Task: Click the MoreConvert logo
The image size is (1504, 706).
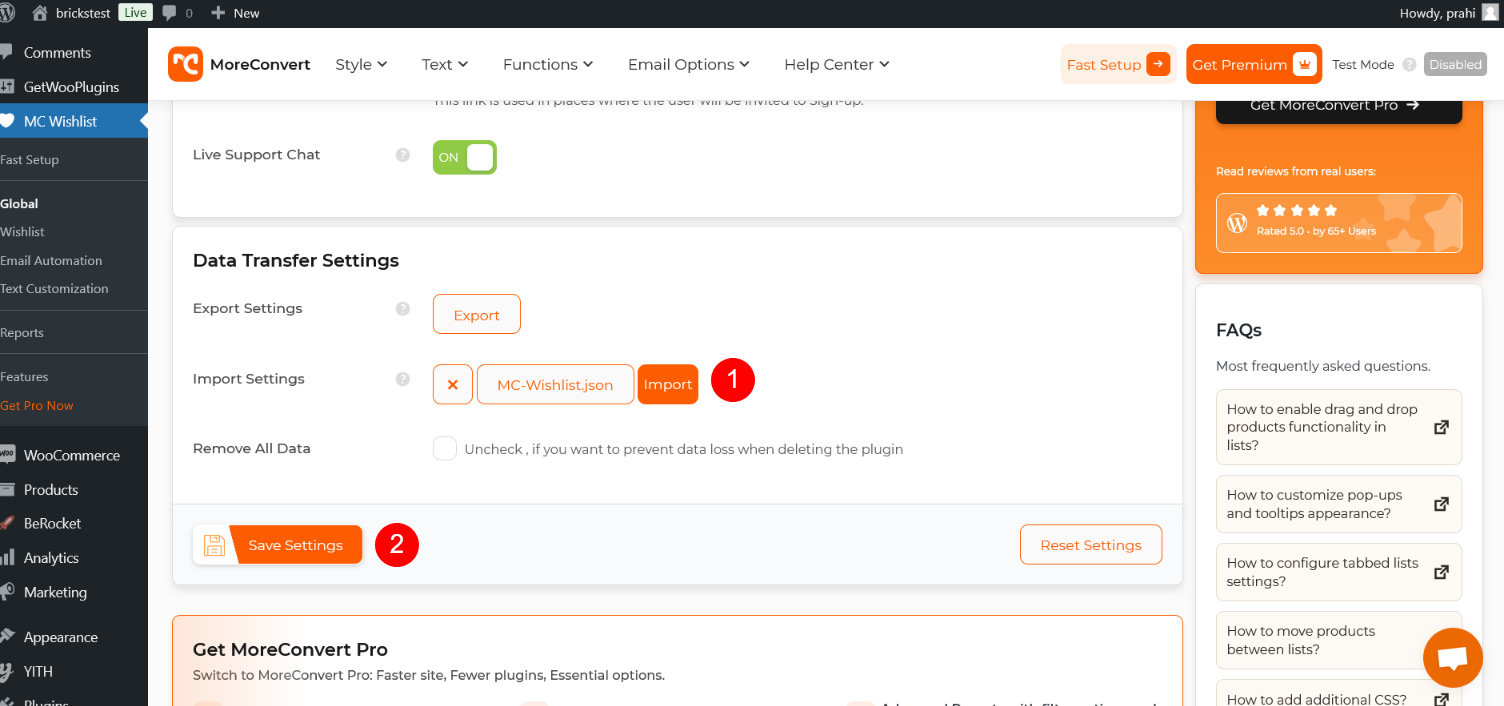Action: [x=239, y=64]
